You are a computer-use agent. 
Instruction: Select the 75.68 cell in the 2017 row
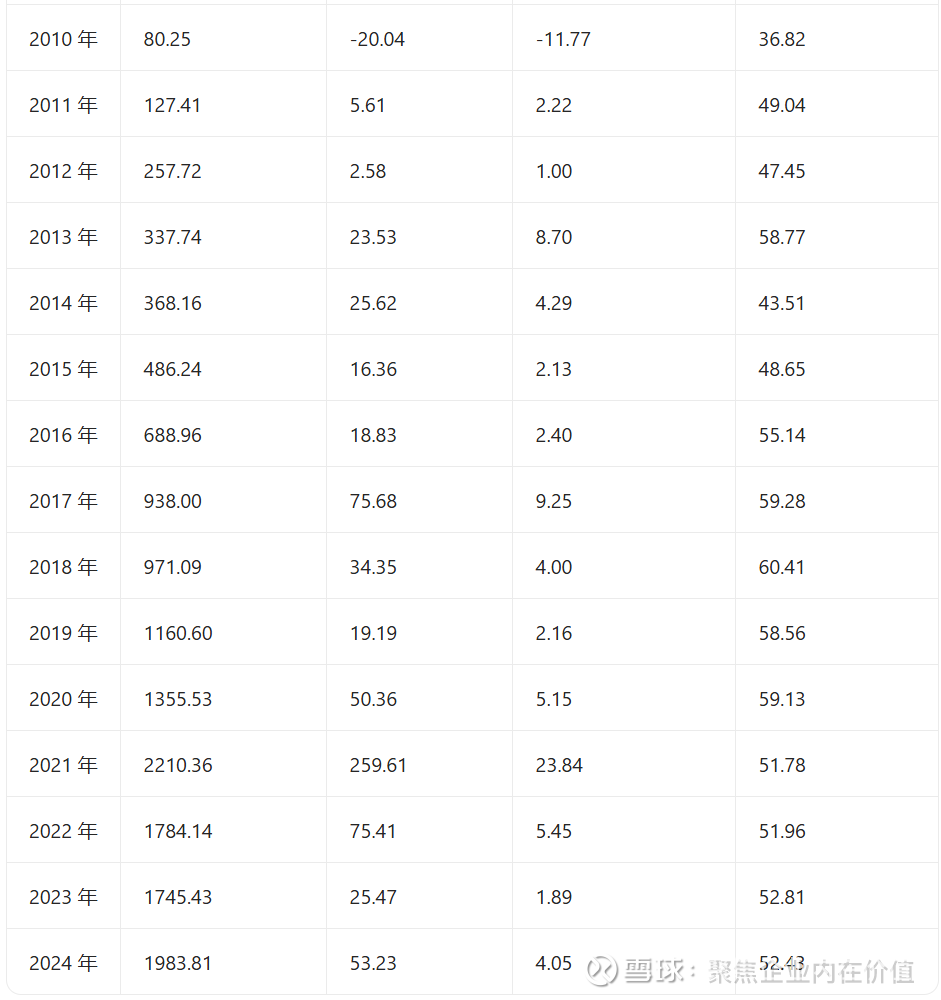pyautogui.click(x=373, y=501)
